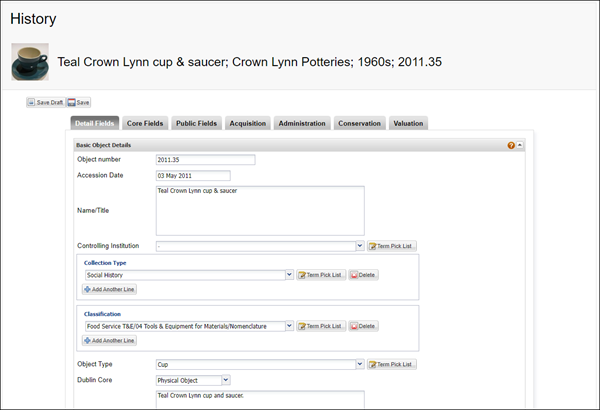Viewport: 600px width, 410px height.
Task: Open Term Pick List for Collection Type
Action: click(x=321, y=275)
